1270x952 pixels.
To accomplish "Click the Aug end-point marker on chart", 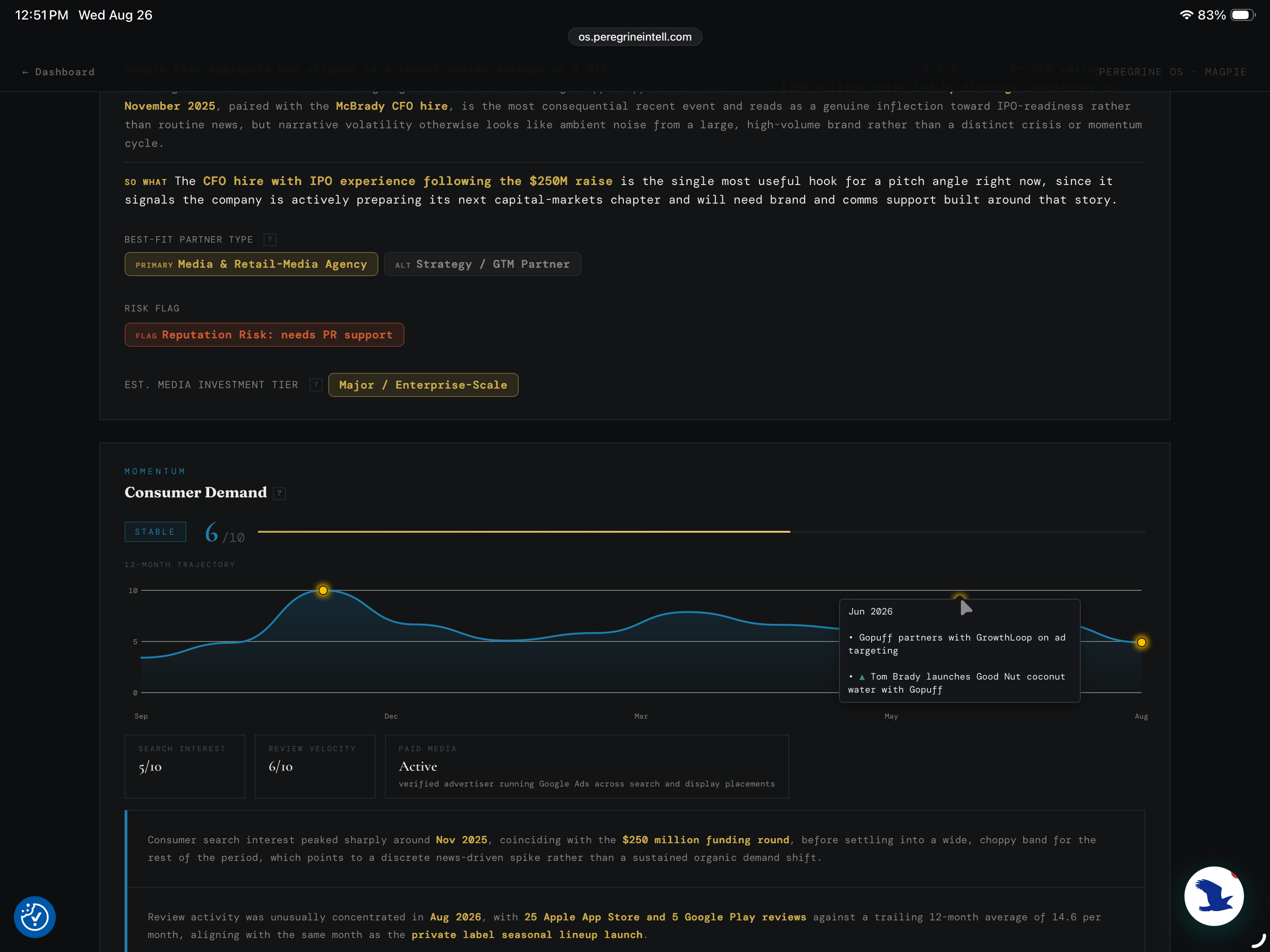I will [x=1141, y=642].
